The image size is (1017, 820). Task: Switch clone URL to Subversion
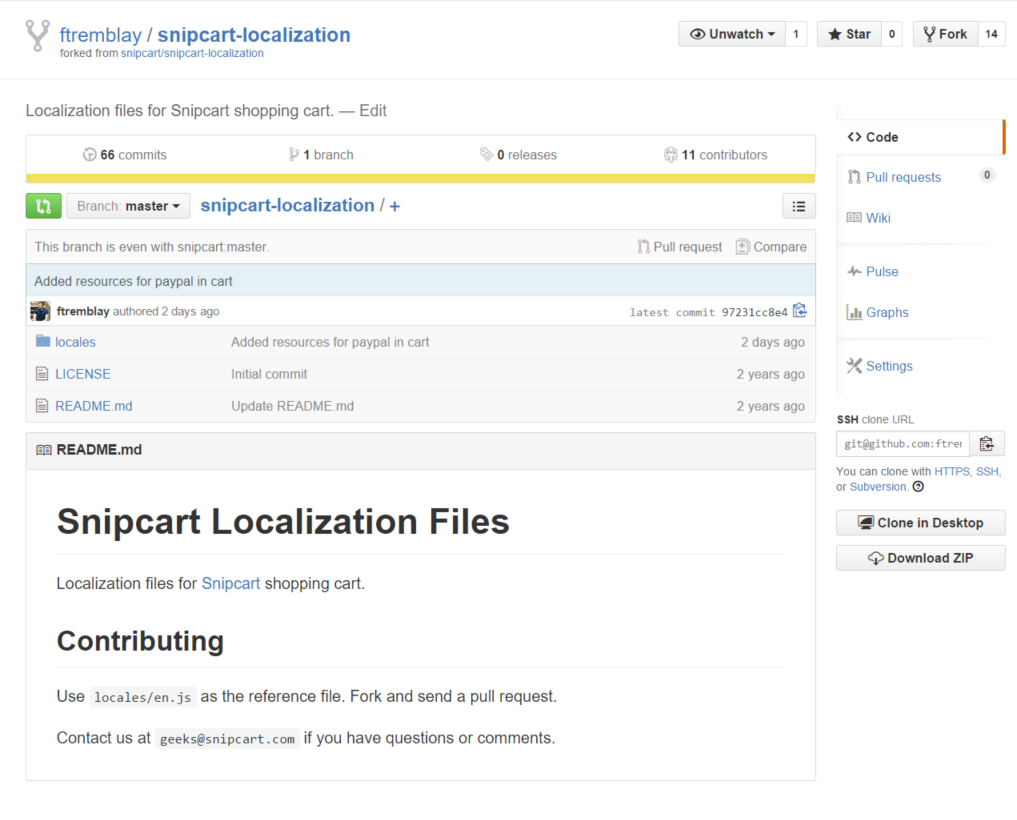click(x=878, y=487)
